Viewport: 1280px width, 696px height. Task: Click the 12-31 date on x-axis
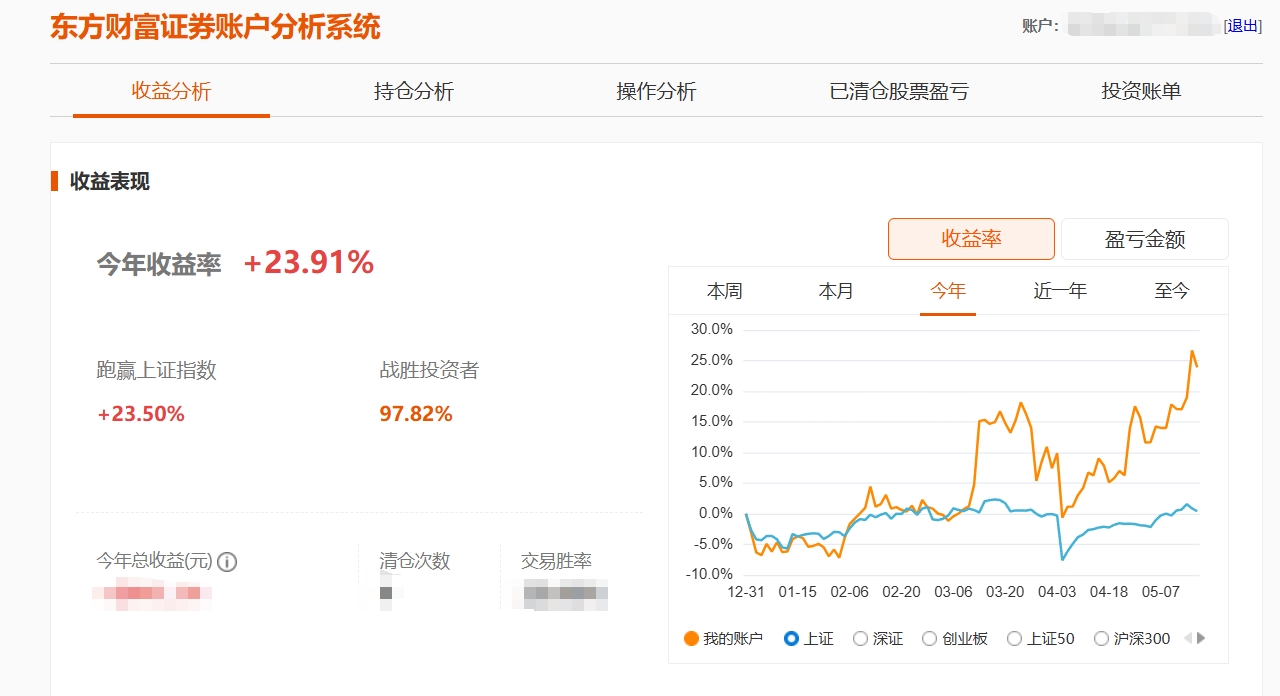tap(746, 592)
